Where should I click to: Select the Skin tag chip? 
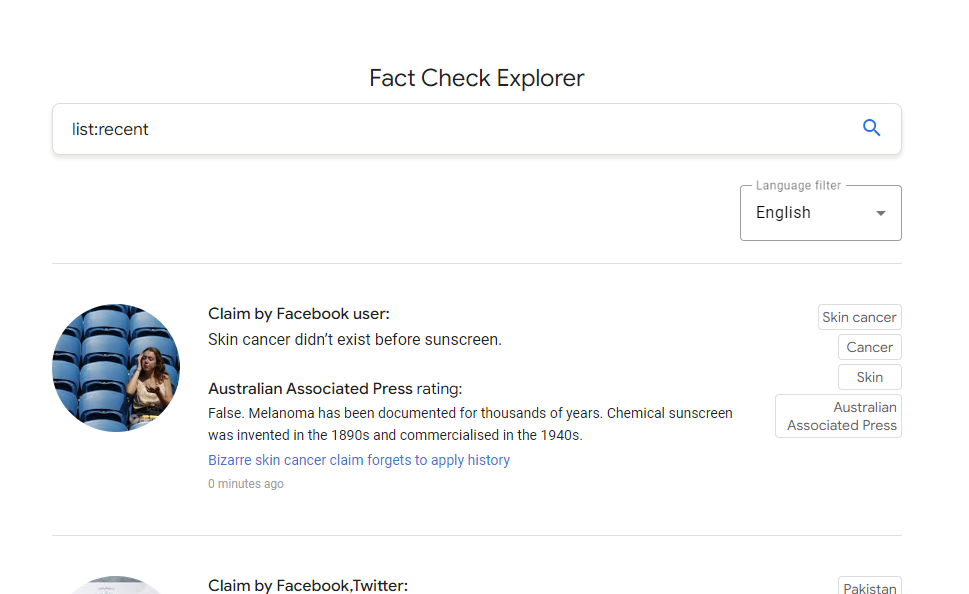870,377
